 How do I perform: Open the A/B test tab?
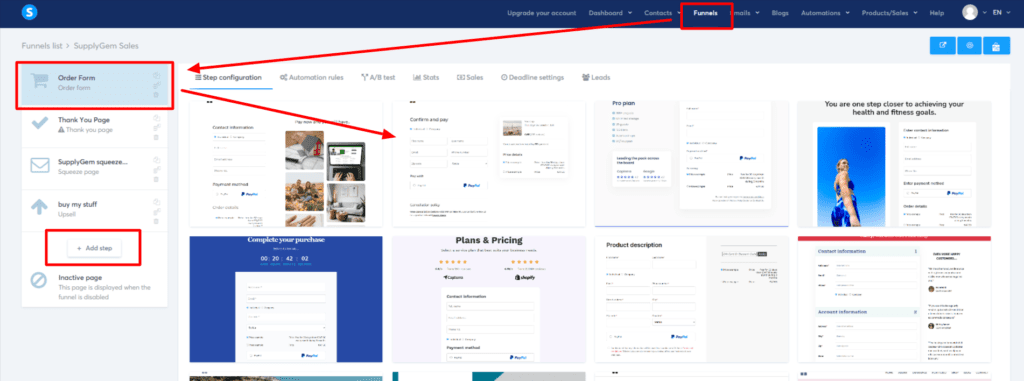(378, 77)
